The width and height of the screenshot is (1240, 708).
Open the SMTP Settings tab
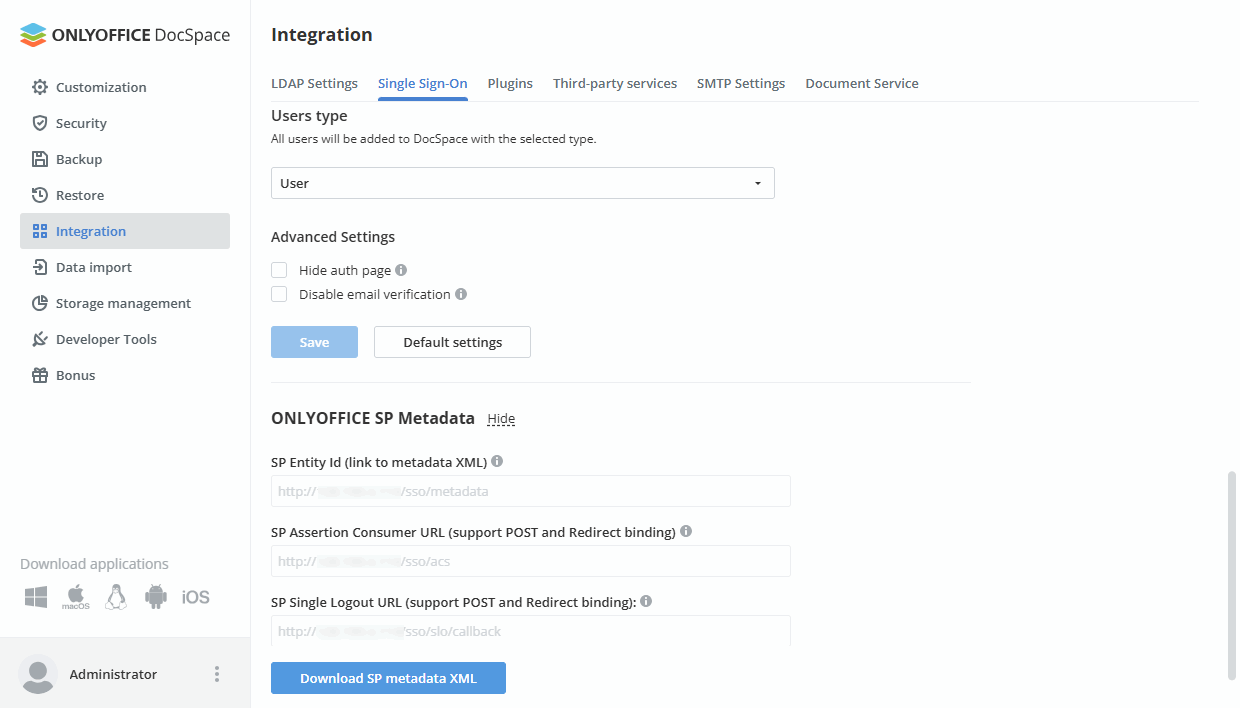(x=741, y=83)
